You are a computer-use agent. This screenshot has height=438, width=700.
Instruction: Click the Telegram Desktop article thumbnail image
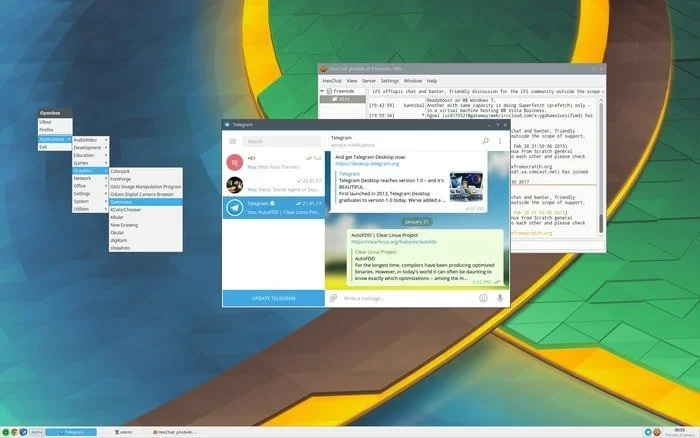[465, 184]
